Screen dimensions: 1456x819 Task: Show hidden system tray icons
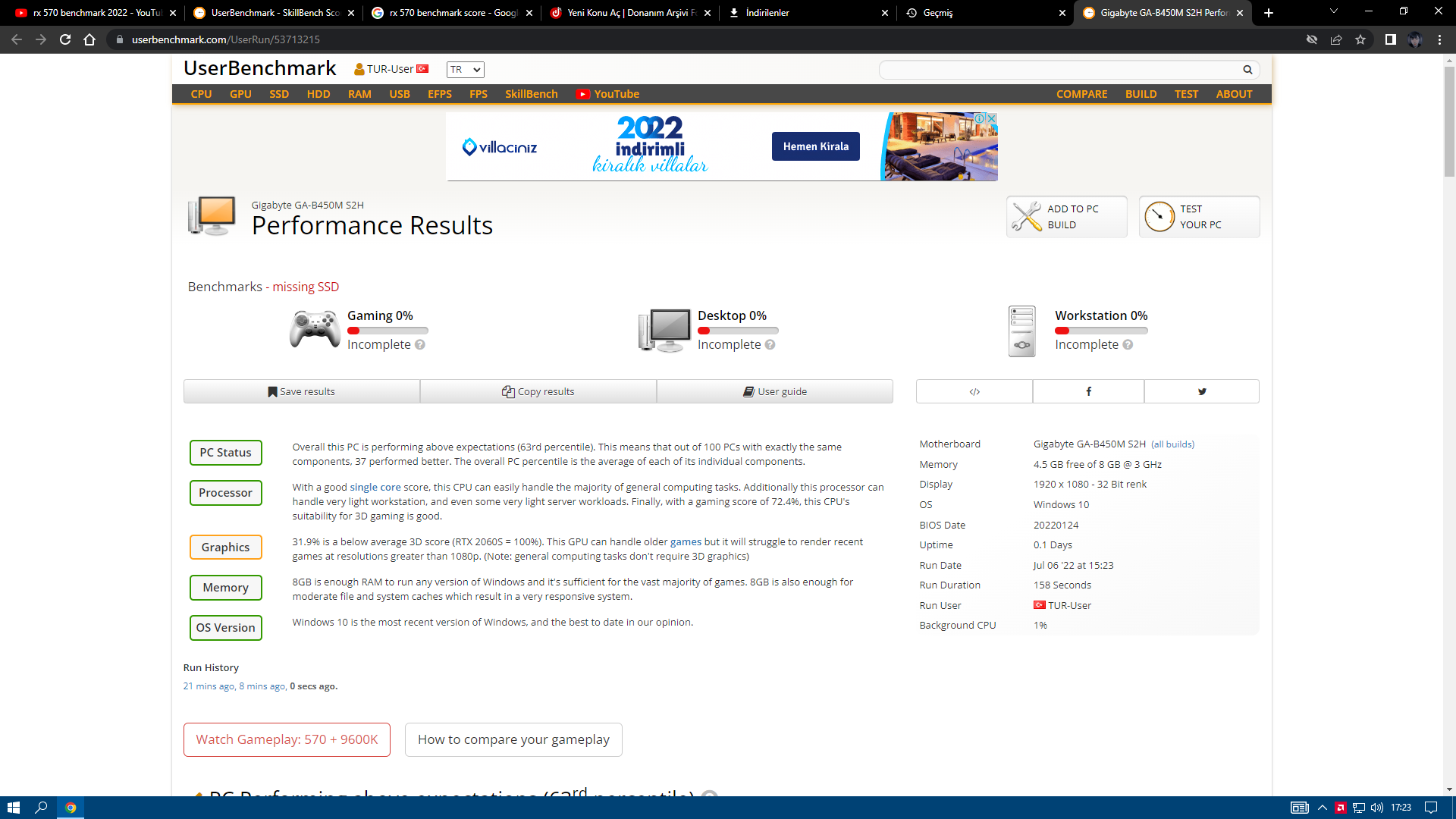coord(1322,808)
